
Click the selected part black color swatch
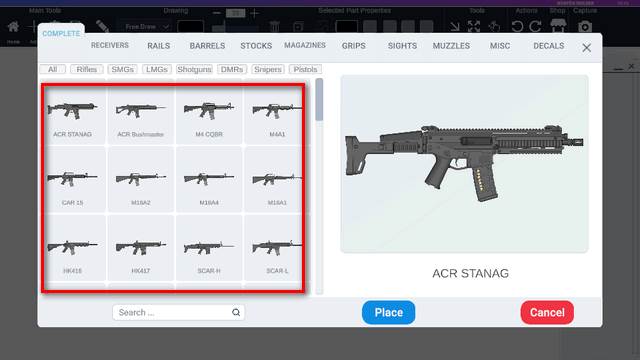tap(347, 27)
